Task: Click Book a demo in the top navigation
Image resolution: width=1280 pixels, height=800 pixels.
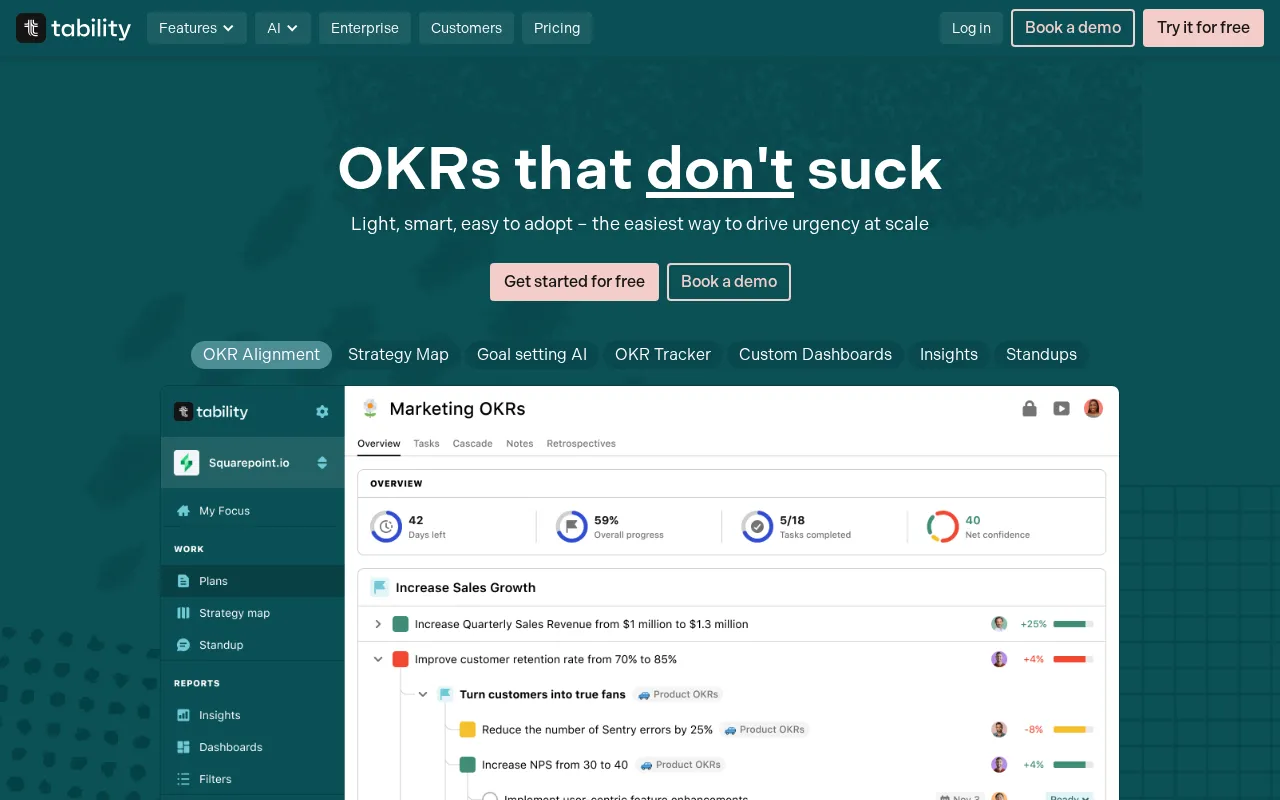Action: click(1073, 28)
